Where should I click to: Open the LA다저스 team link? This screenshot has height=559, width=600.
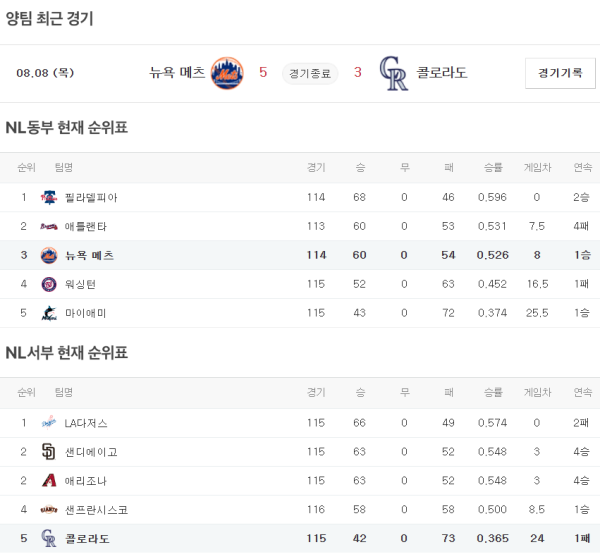86,423
